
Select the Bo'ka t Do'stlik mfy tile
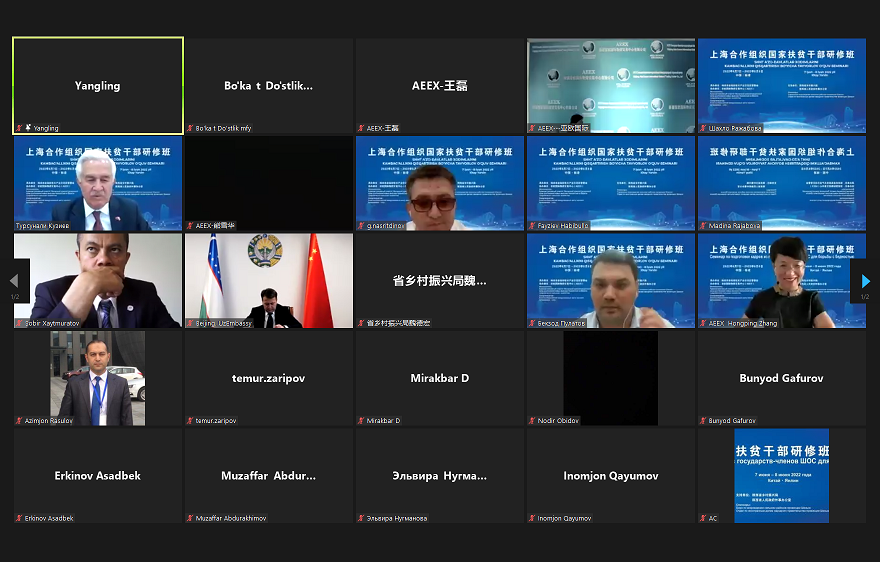(269, 85)
